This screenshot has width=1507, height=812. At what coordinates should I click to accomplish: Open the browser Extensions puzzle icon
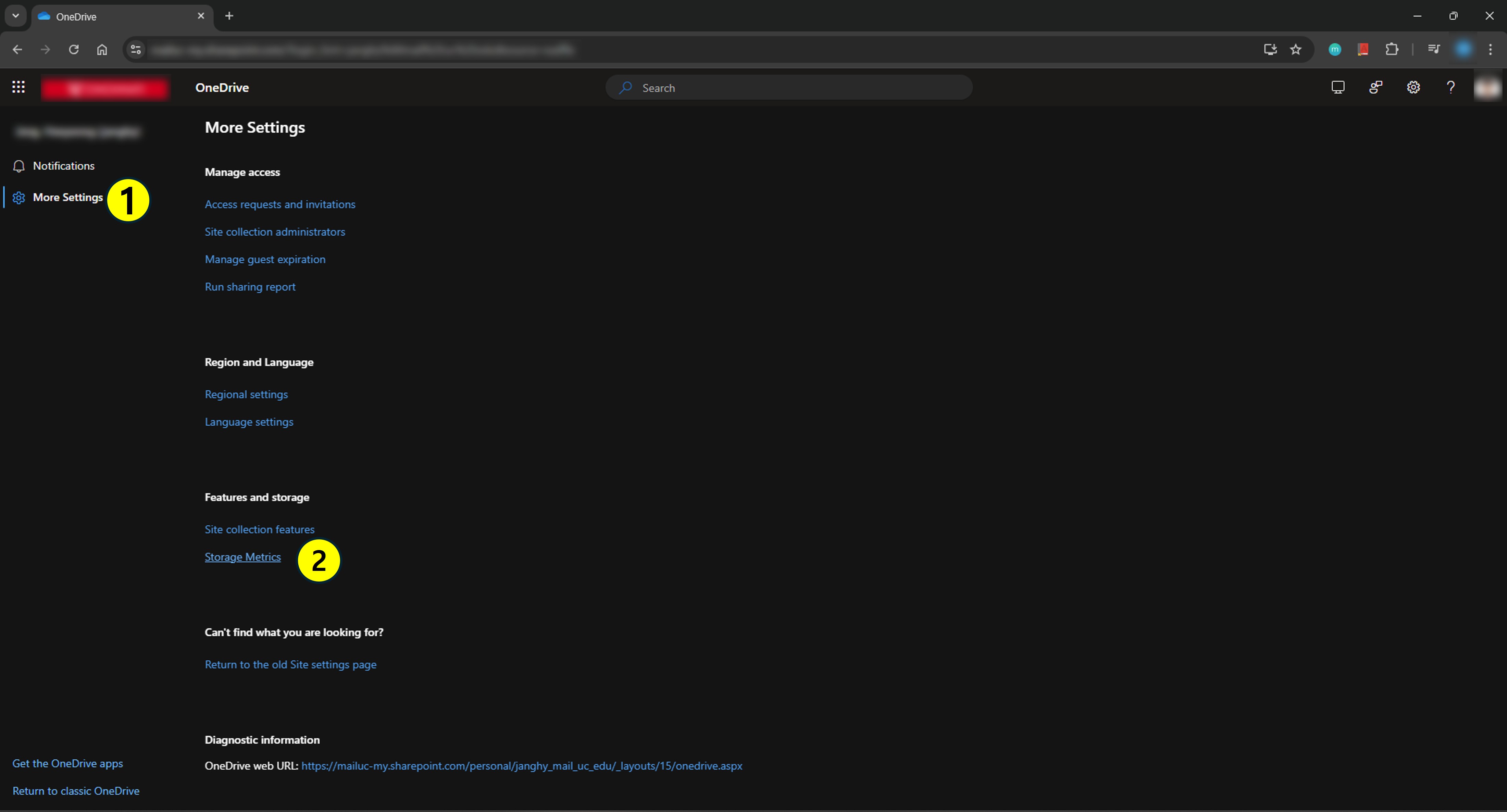(1392, 50)
